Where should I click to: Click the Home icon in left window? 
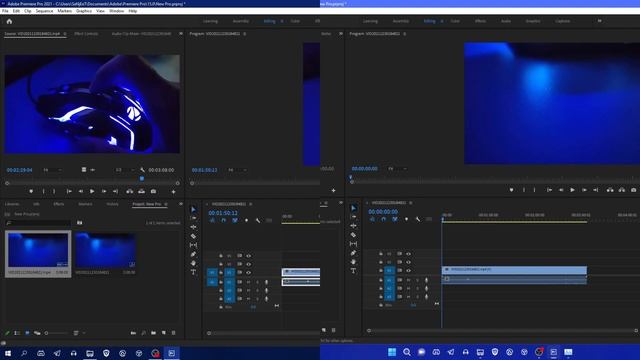click(x=9, y=21)
